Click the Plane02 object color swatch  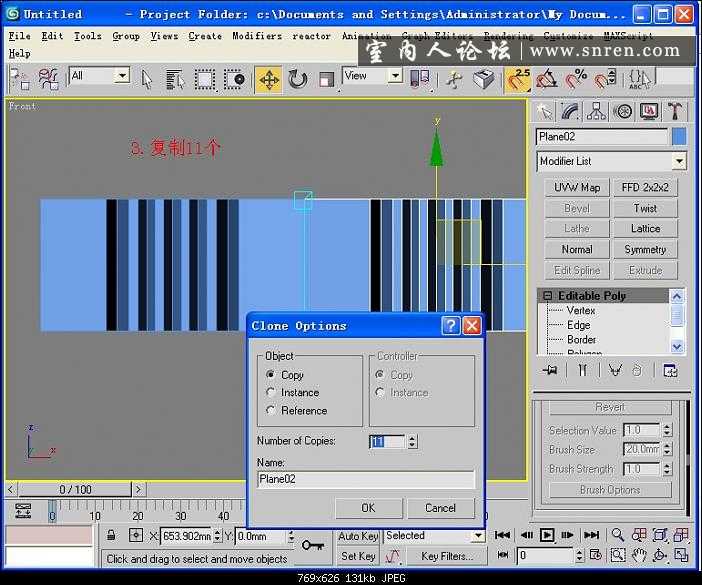click(679, 137)
